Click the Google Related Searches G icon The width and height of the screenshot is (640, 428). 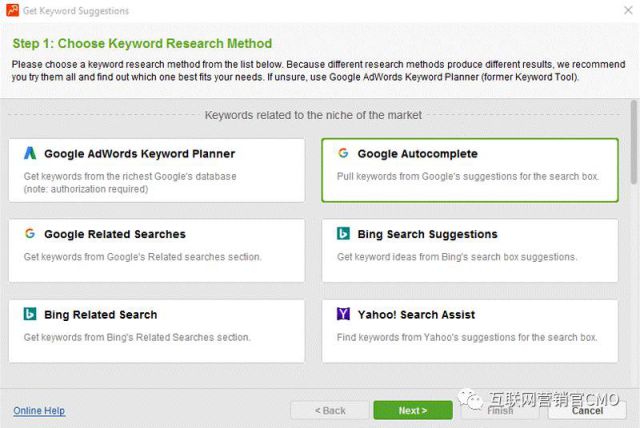click(x=30, y=234)
